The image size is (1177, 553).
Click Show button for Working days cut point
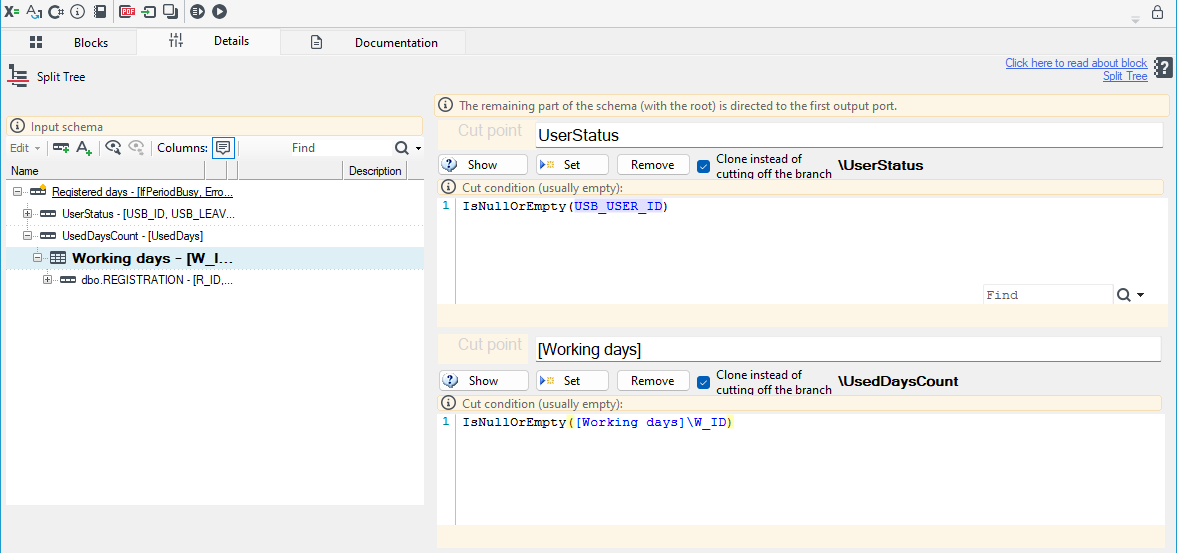(x=483, y=381)
